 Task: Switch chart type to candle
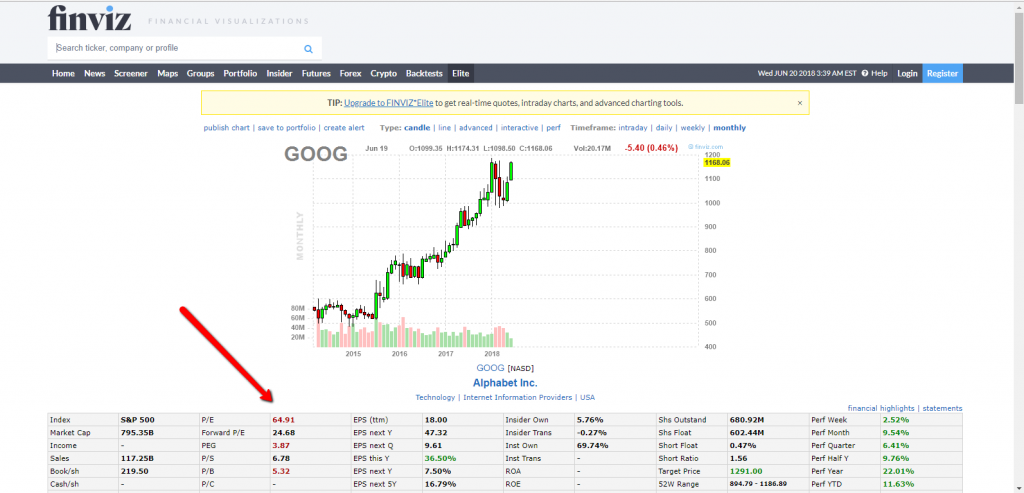tap(417, 128)
